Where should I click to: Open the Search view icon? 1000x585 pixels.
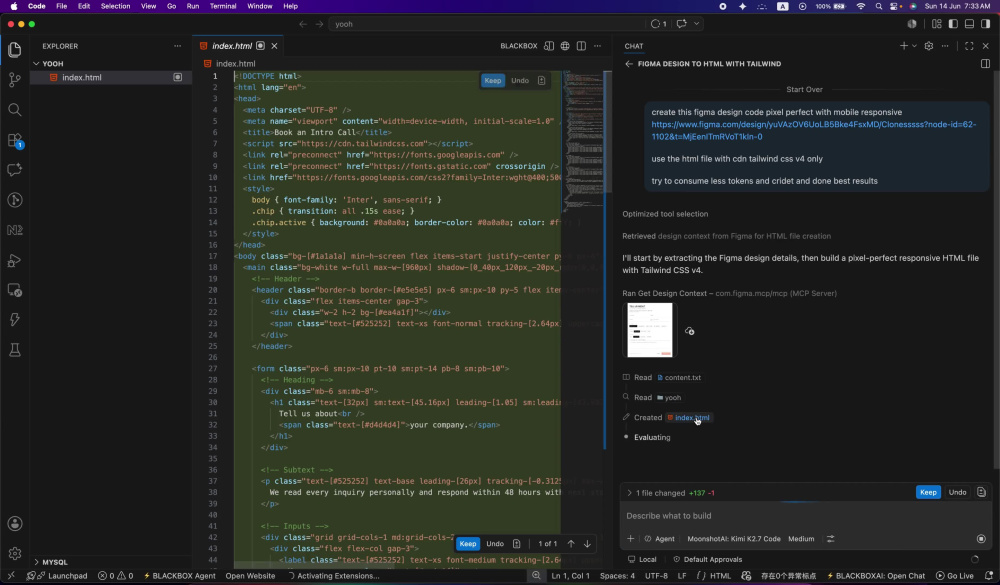[x=15, y=110]
